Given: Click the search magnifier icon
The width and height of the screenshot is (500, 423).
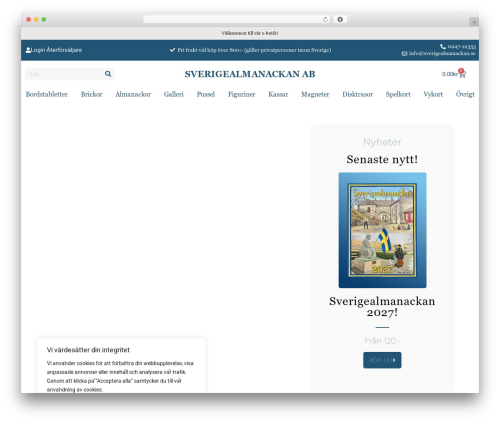Looking at the screenshot, I should click(x=108, y=74).
